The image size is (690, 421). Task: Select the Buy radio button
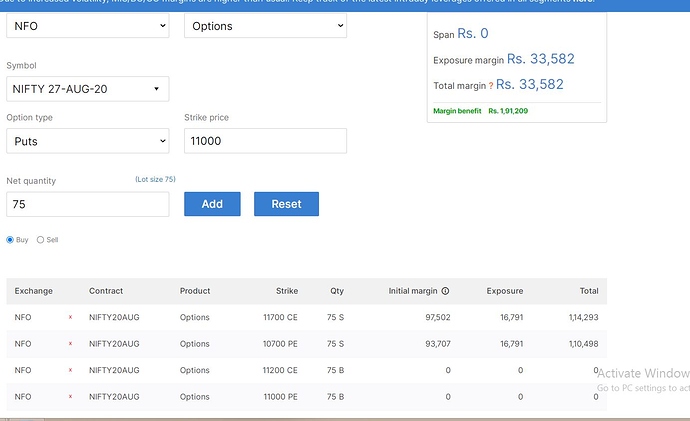10,240
